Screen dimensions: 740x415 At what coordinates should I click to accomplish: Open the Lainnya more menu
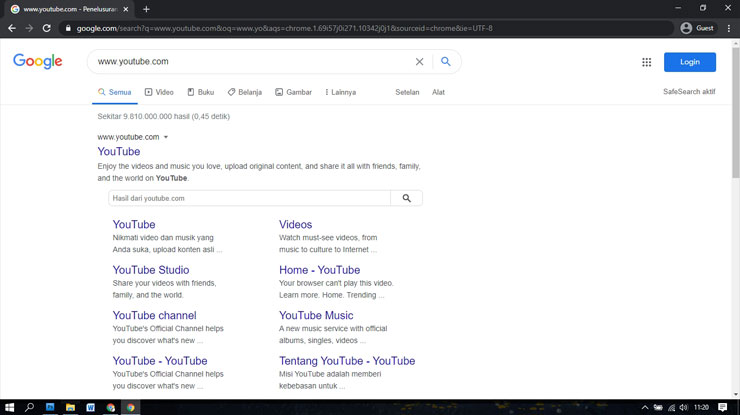click(x=341, y=92)
